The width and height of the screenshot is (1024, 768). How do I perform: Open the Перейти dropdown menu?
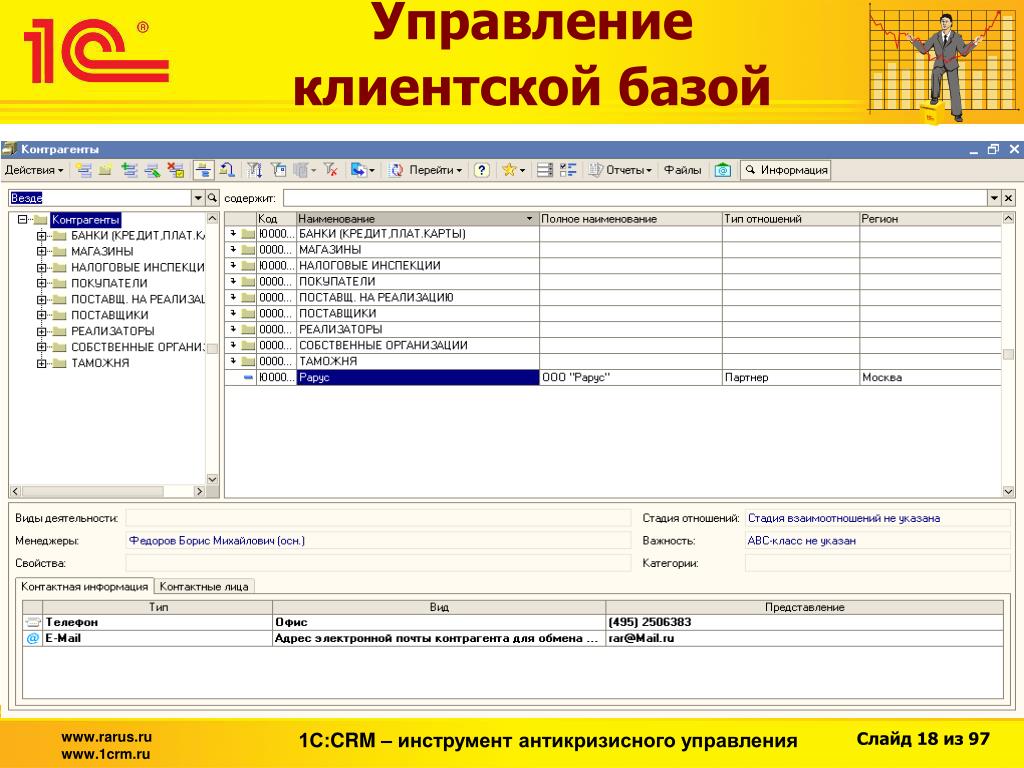436,170
